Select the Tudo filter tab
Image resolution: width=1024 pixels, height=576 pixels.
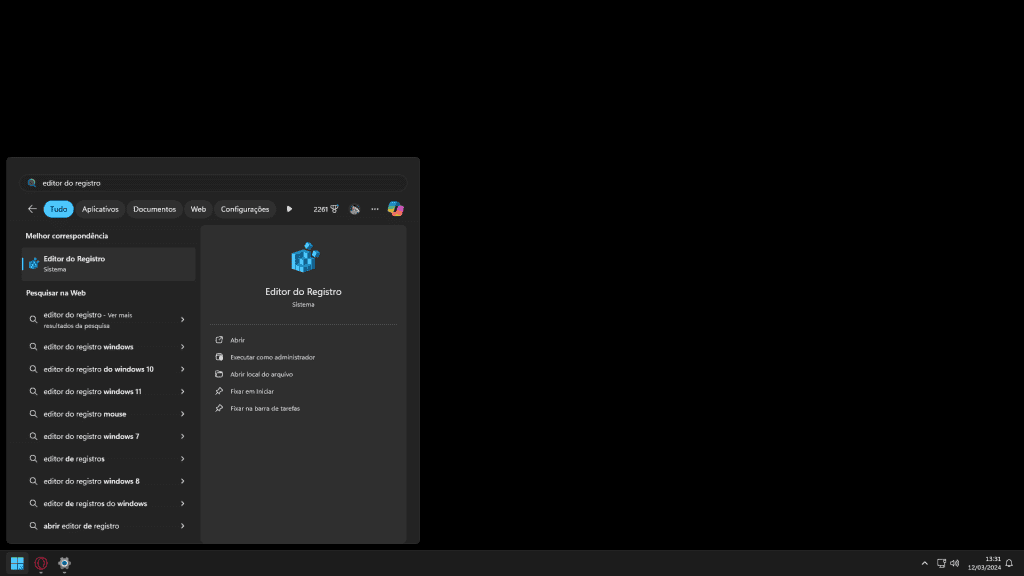tap(58, 209)
